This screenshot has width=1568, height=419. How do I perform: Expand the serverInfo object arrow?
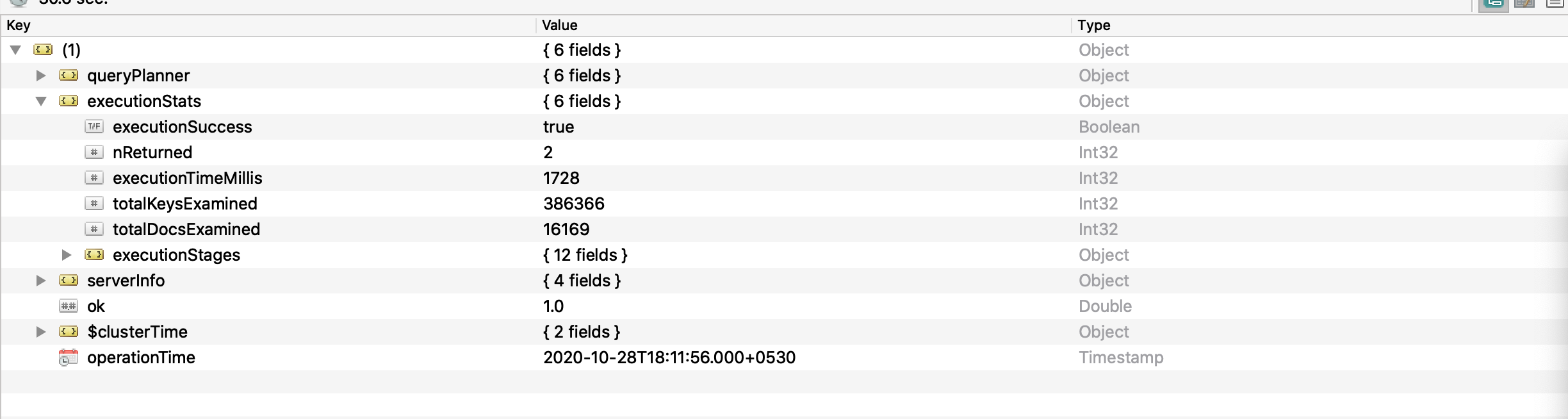tap(41, 281)
